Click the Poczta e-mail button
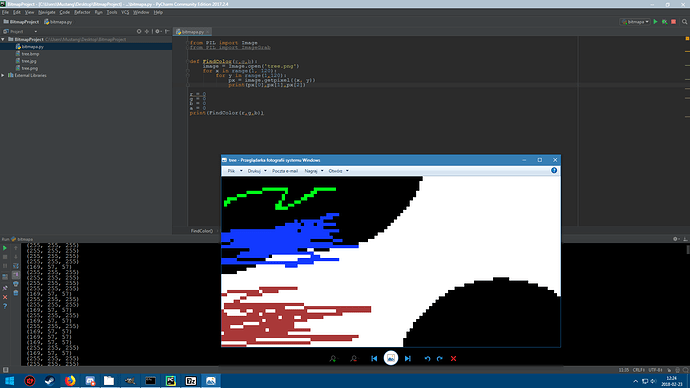Image resolution: width=690 pixels, height=388 pixels. (285, 171)
